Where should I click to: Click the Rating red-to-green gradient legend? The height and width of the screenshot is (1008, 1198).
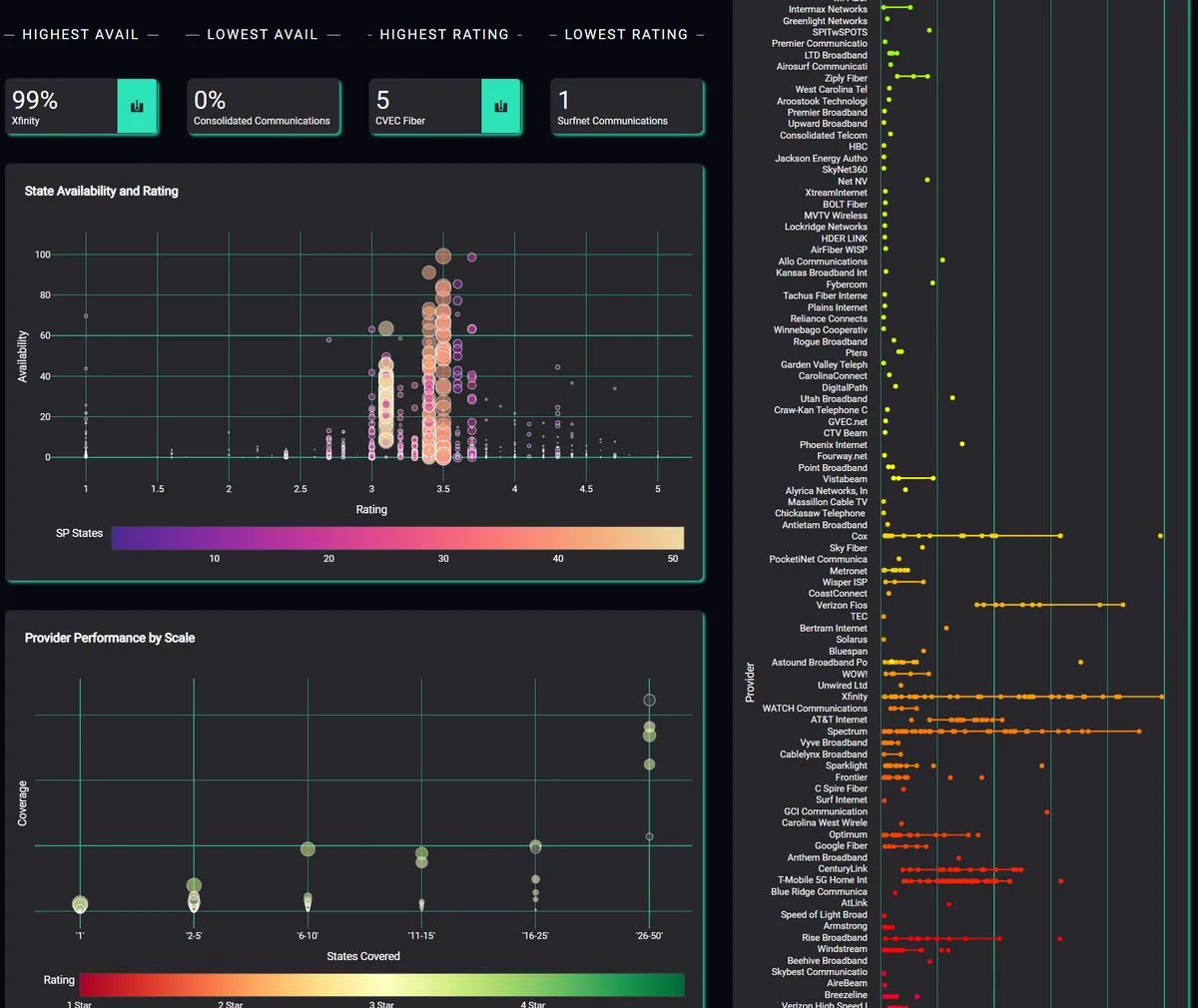(381, 984)
